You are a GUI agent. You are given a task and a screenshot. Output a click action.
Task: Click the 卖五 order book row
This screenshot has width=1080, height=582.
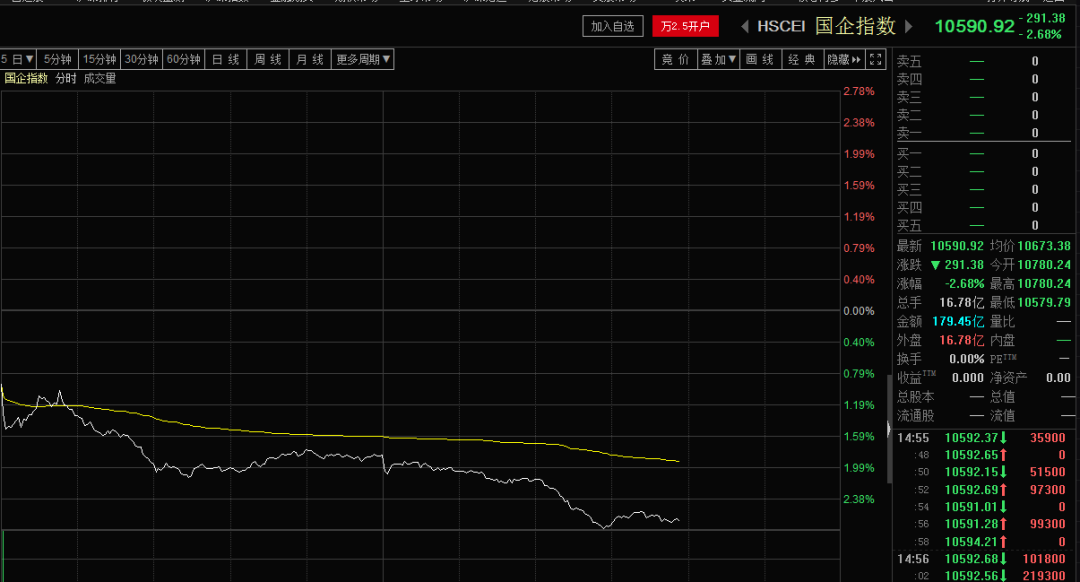[982, 61]
